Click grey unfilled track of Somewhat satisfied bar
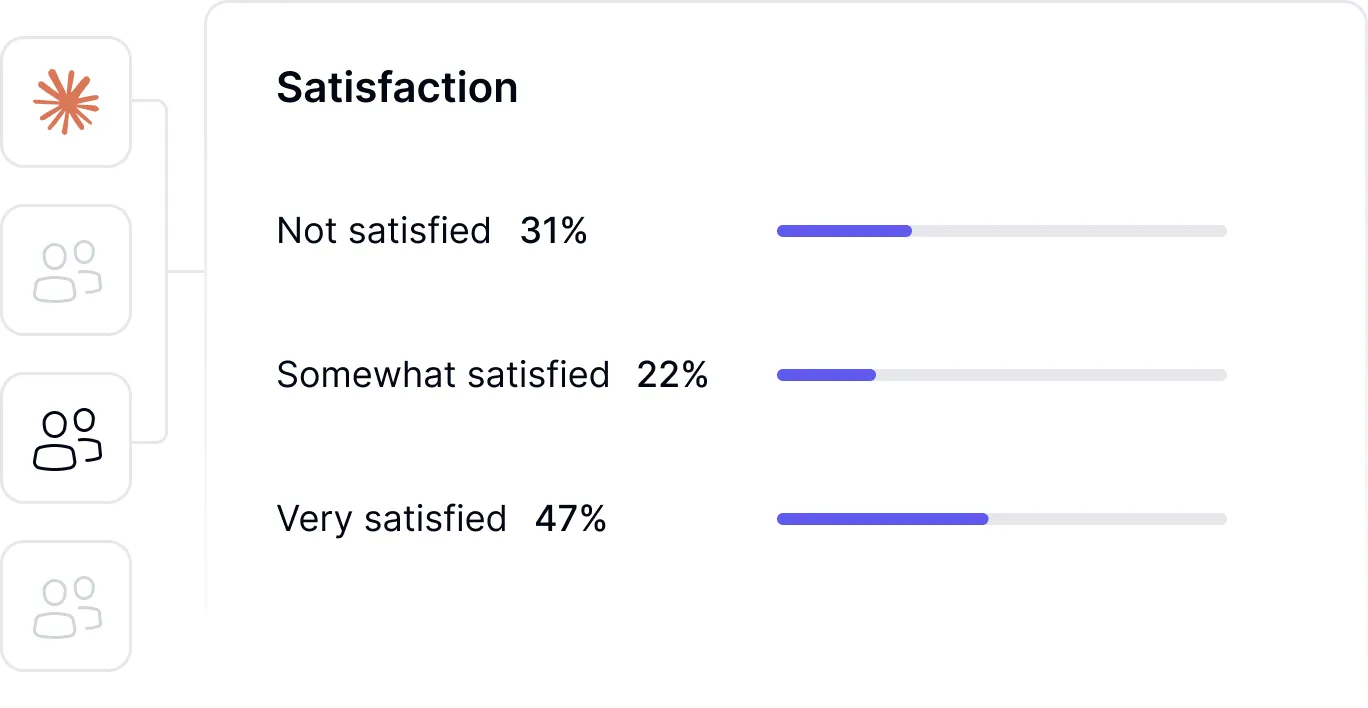 (x=1050, y=375)
